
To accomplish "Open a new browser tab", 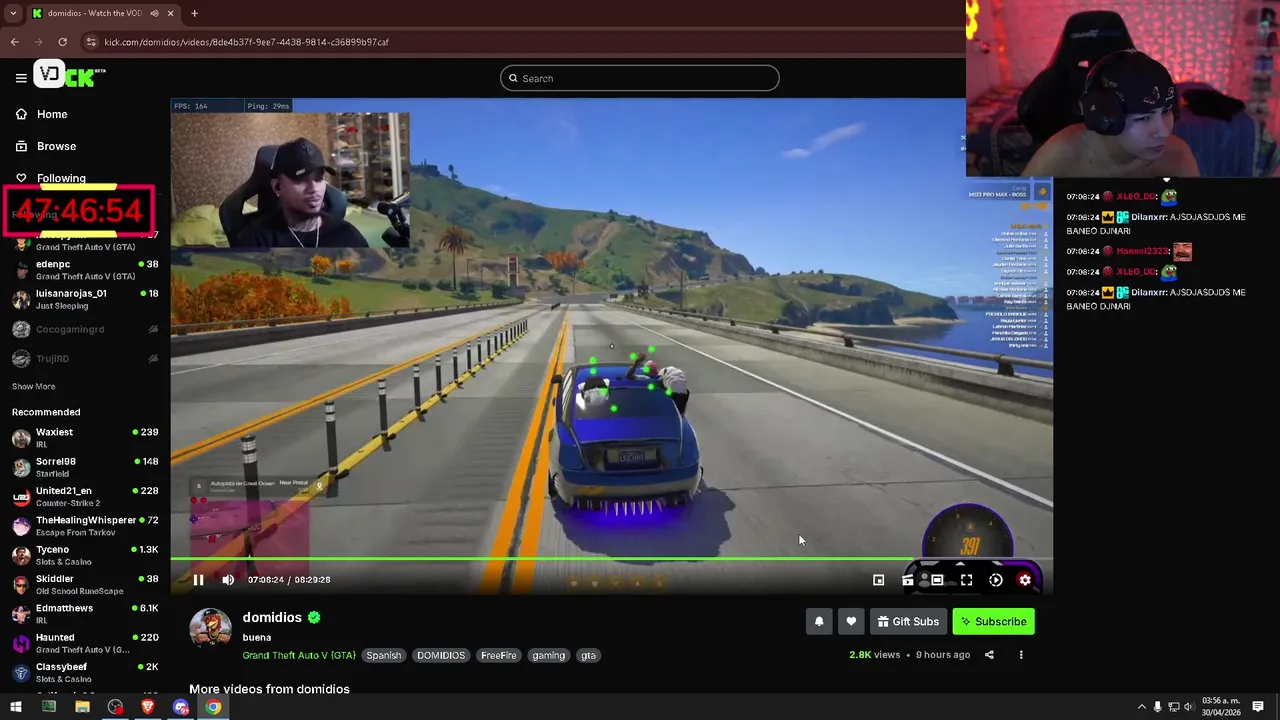I will point(194,13).
